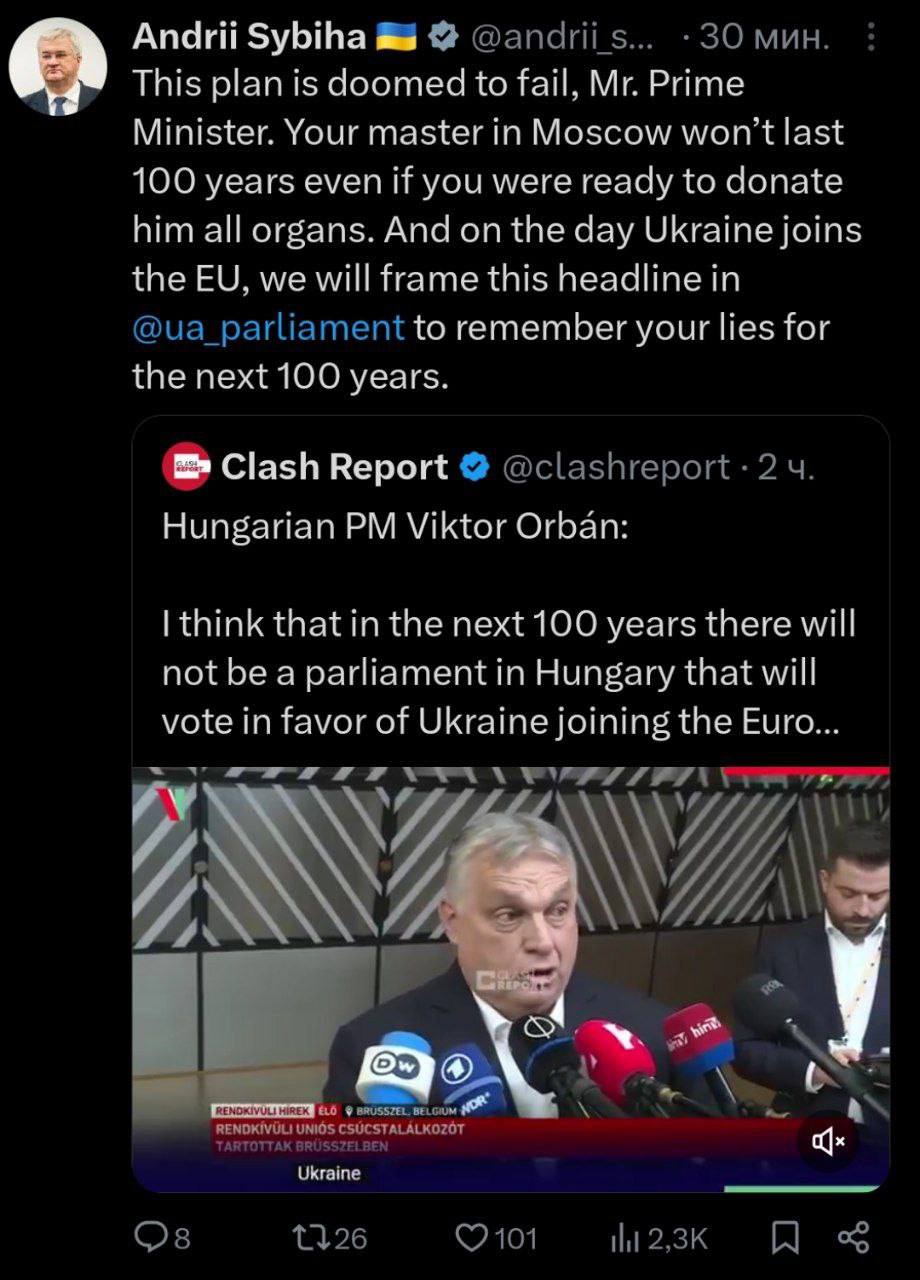Open Andrii Sybiha's profile avatar
The image size is (920, 1280).
coord(58,67)
